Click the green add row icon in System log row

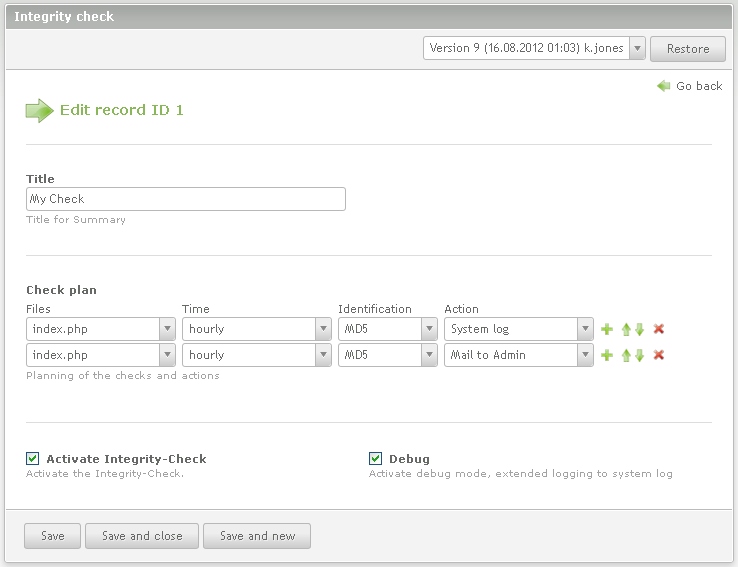point(606,329)
